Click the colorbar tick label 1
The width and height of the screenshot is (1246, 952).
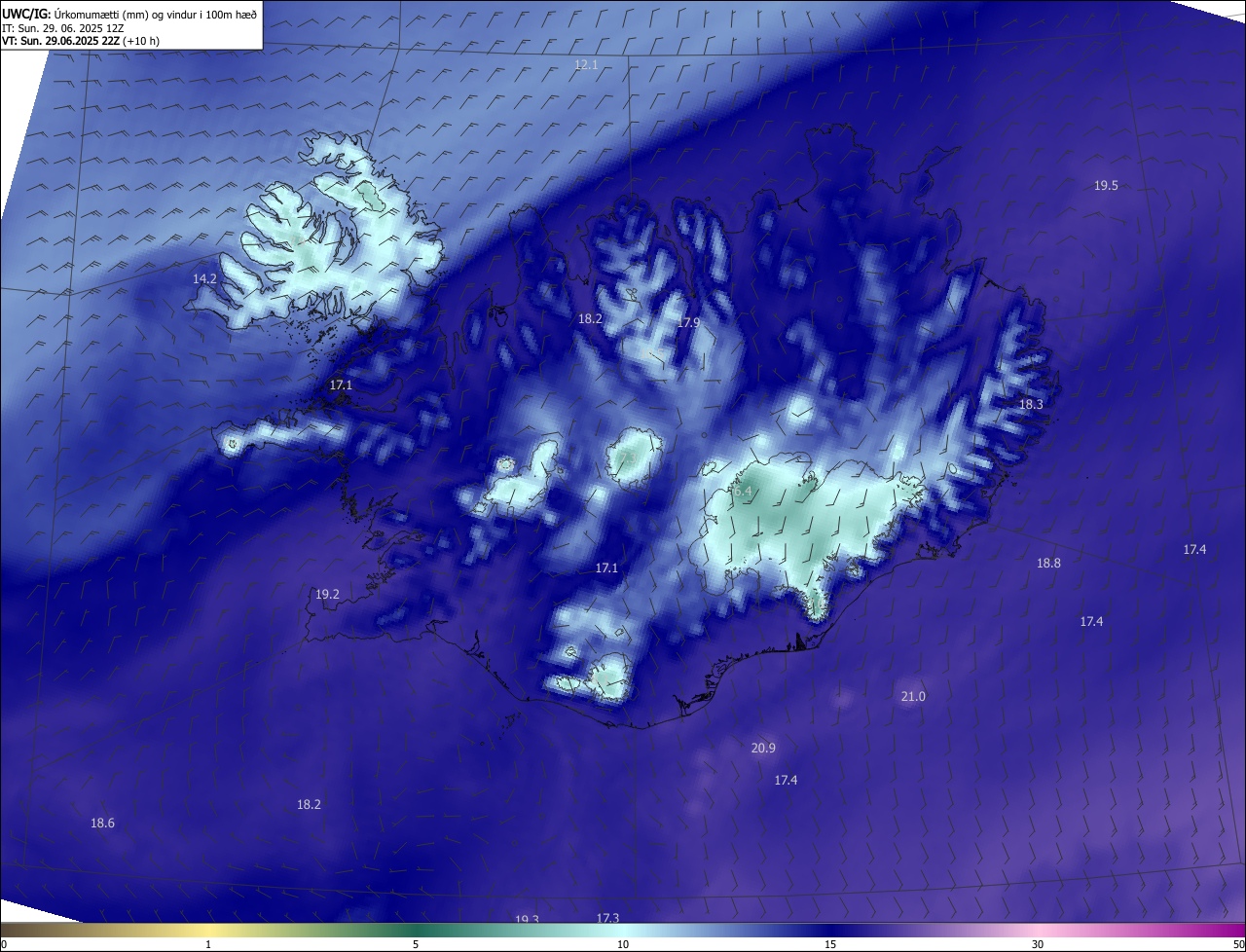point(208,944)
